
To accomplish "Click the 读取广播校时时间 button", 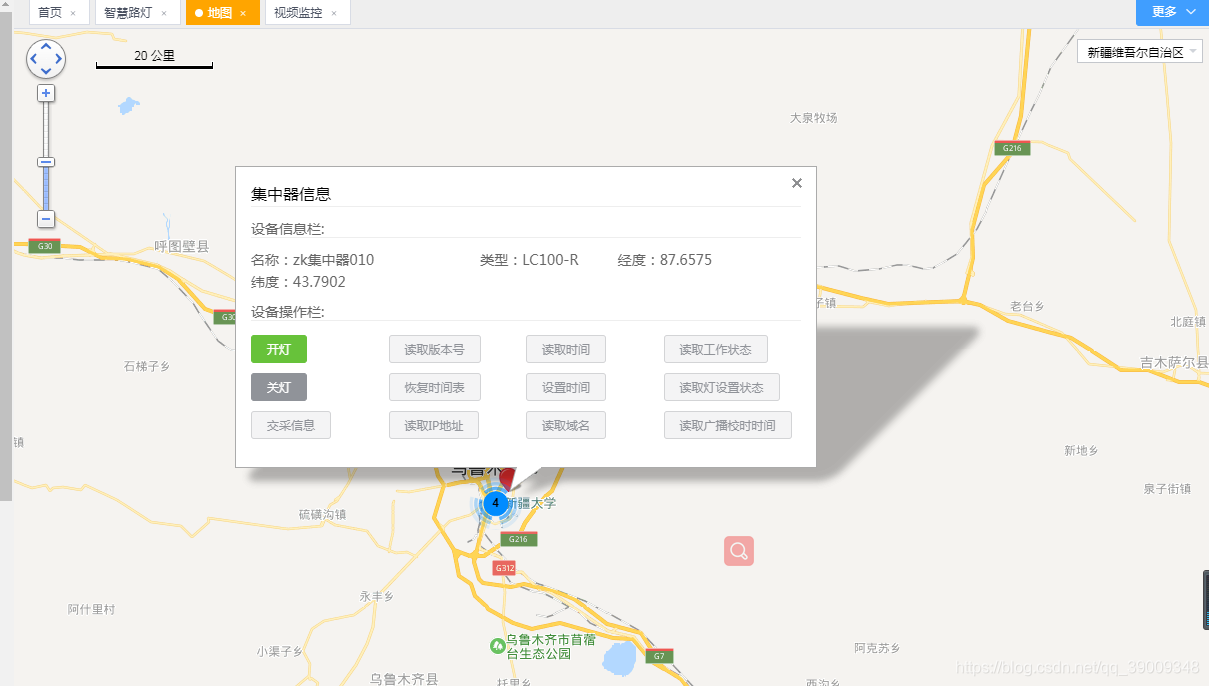I will point(728,425).
